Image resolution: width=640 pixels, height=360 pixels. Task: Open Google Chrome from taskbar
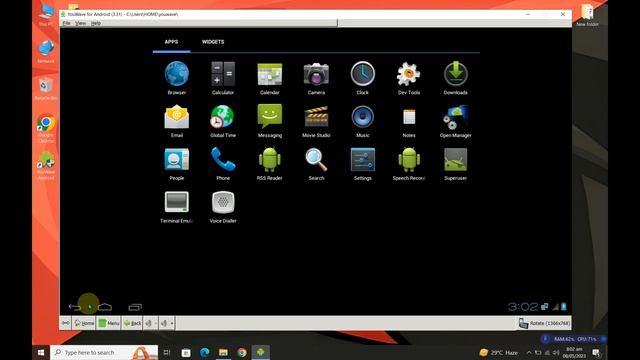tap(242, 352)
